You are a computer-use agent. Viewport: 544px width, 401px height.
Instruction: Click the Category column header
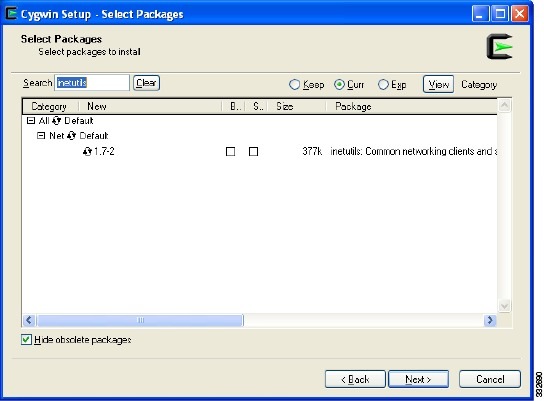51,106
